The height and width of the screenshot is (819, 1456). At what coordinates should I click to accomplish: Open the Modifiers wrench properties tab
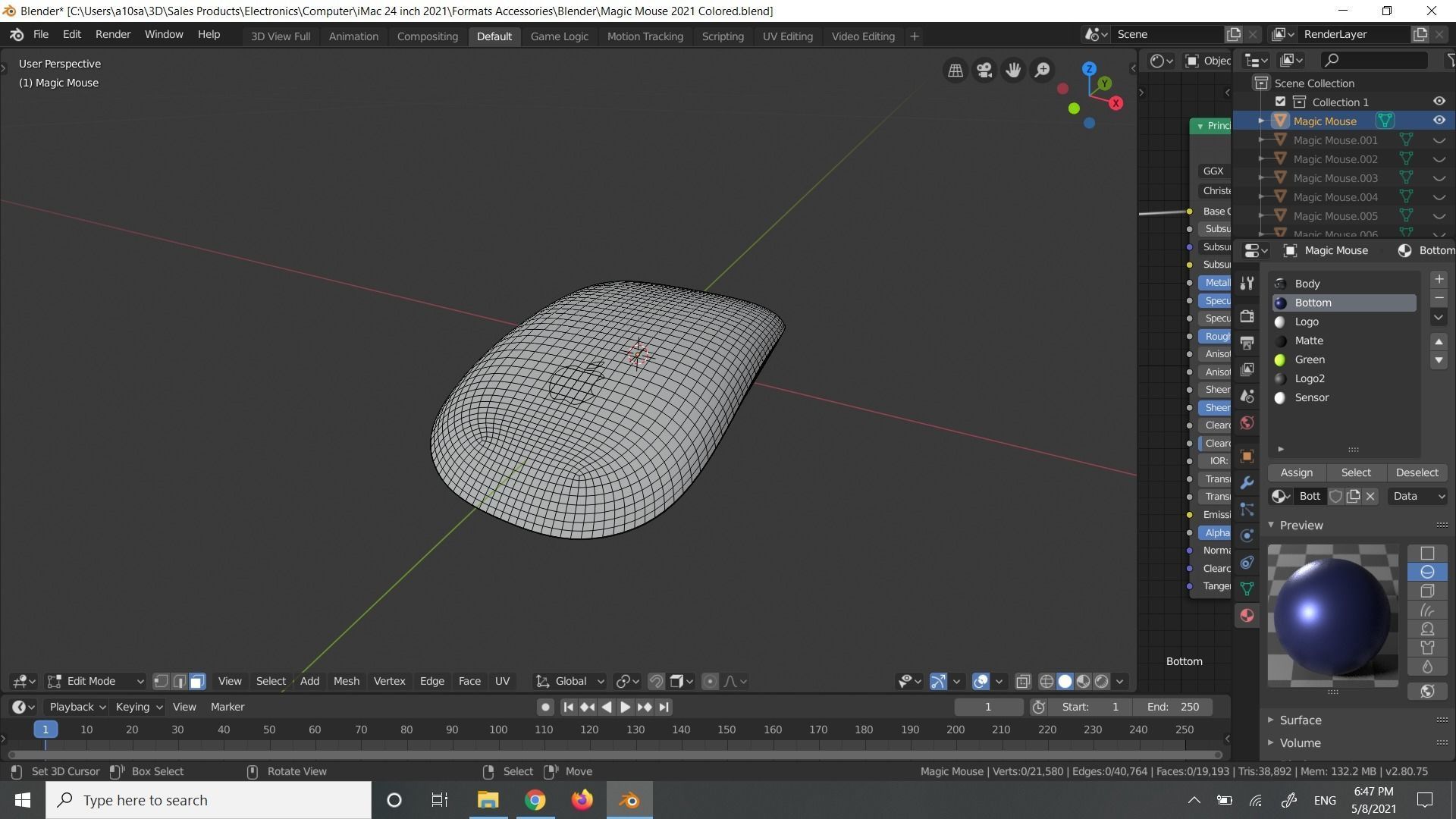(x=1247, y=483)
